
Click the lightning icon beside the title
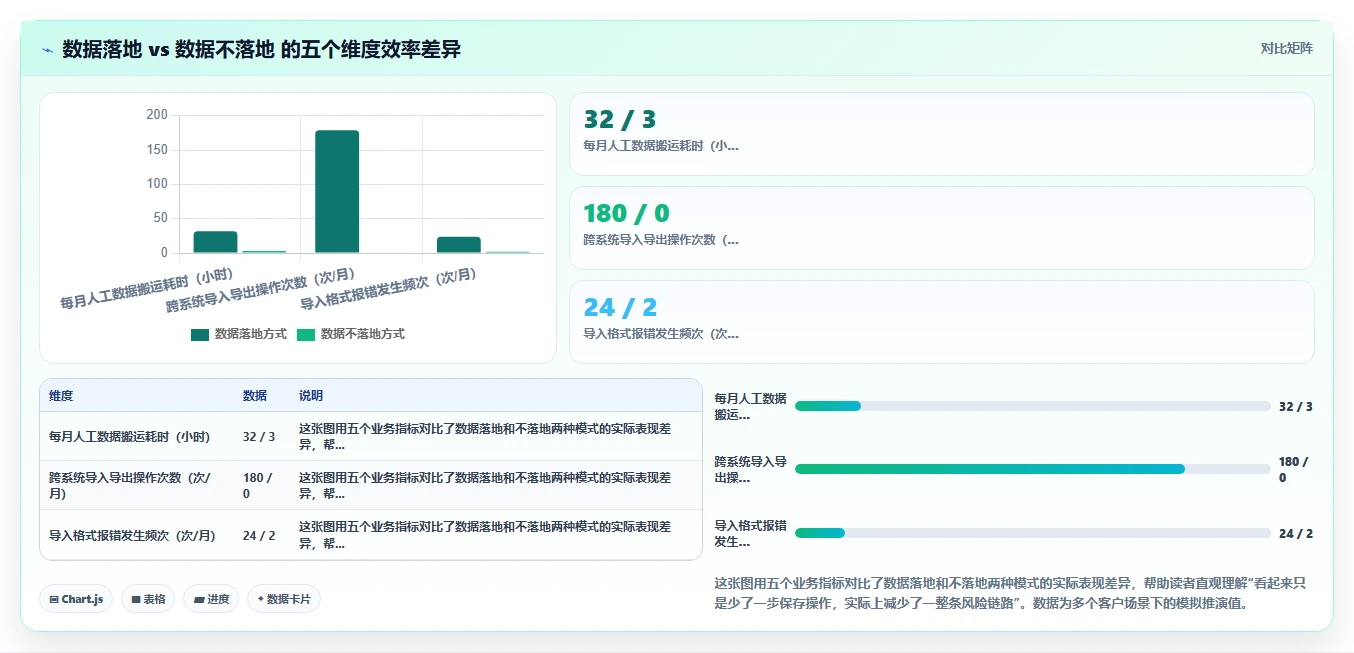[48, 50]
